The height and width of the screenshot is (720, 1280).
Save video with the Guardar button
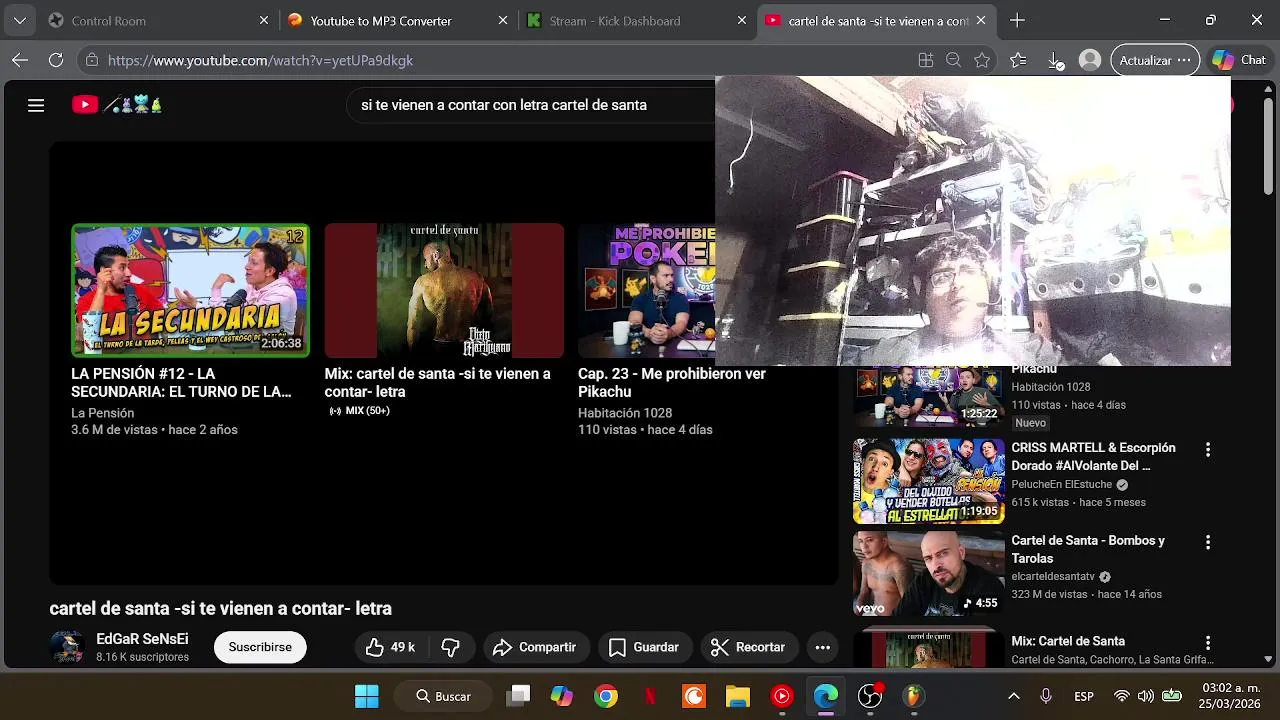[x=644, y=647]
